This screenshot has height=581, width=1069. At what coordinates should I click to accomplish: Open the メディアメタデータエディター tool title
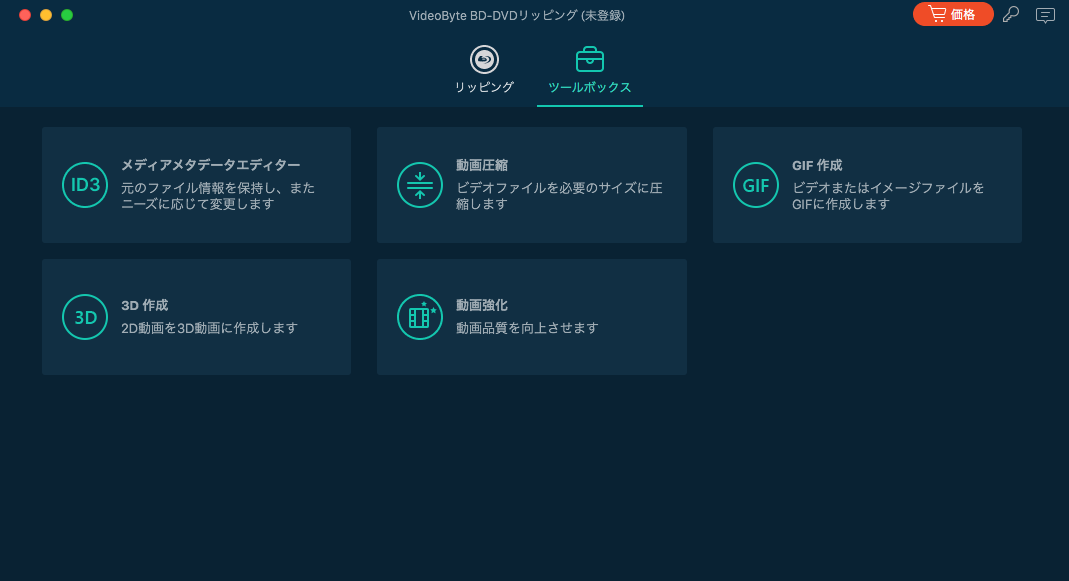(x=211, y=165)
